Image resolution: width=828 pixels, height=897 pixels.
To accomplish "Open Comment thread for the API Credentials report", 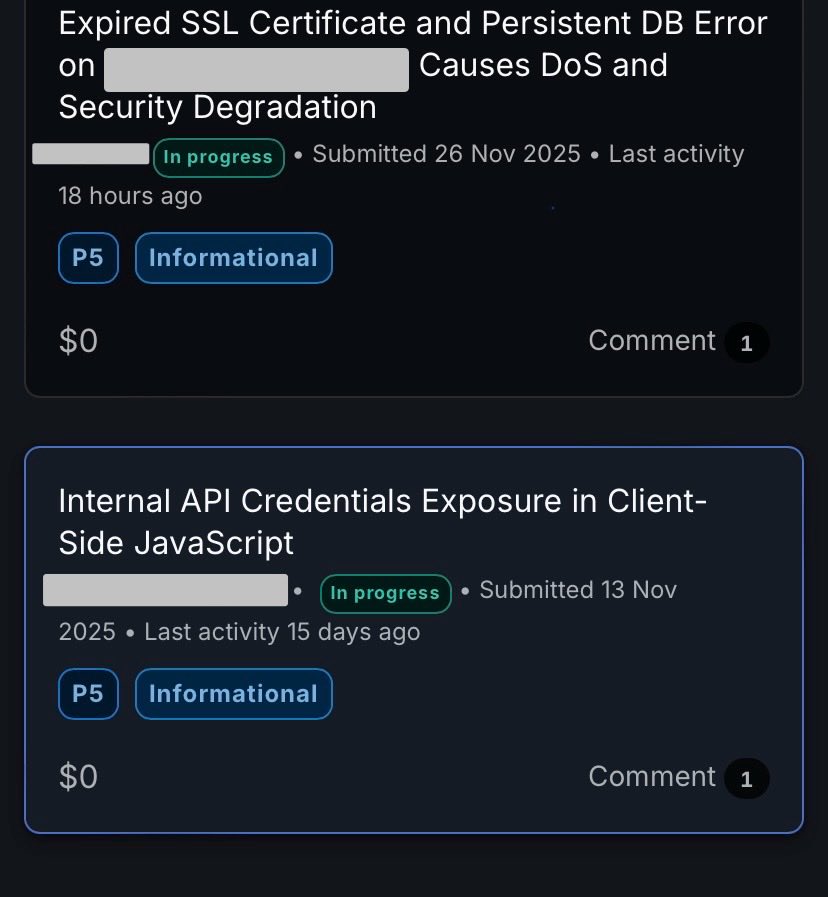I will coord(652,776).
